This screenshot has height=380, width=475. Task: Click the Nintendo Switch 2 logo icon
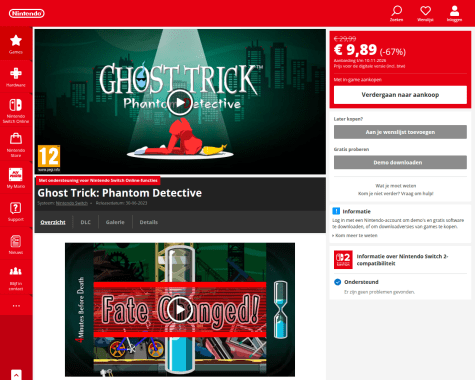(x=343, y=260)
